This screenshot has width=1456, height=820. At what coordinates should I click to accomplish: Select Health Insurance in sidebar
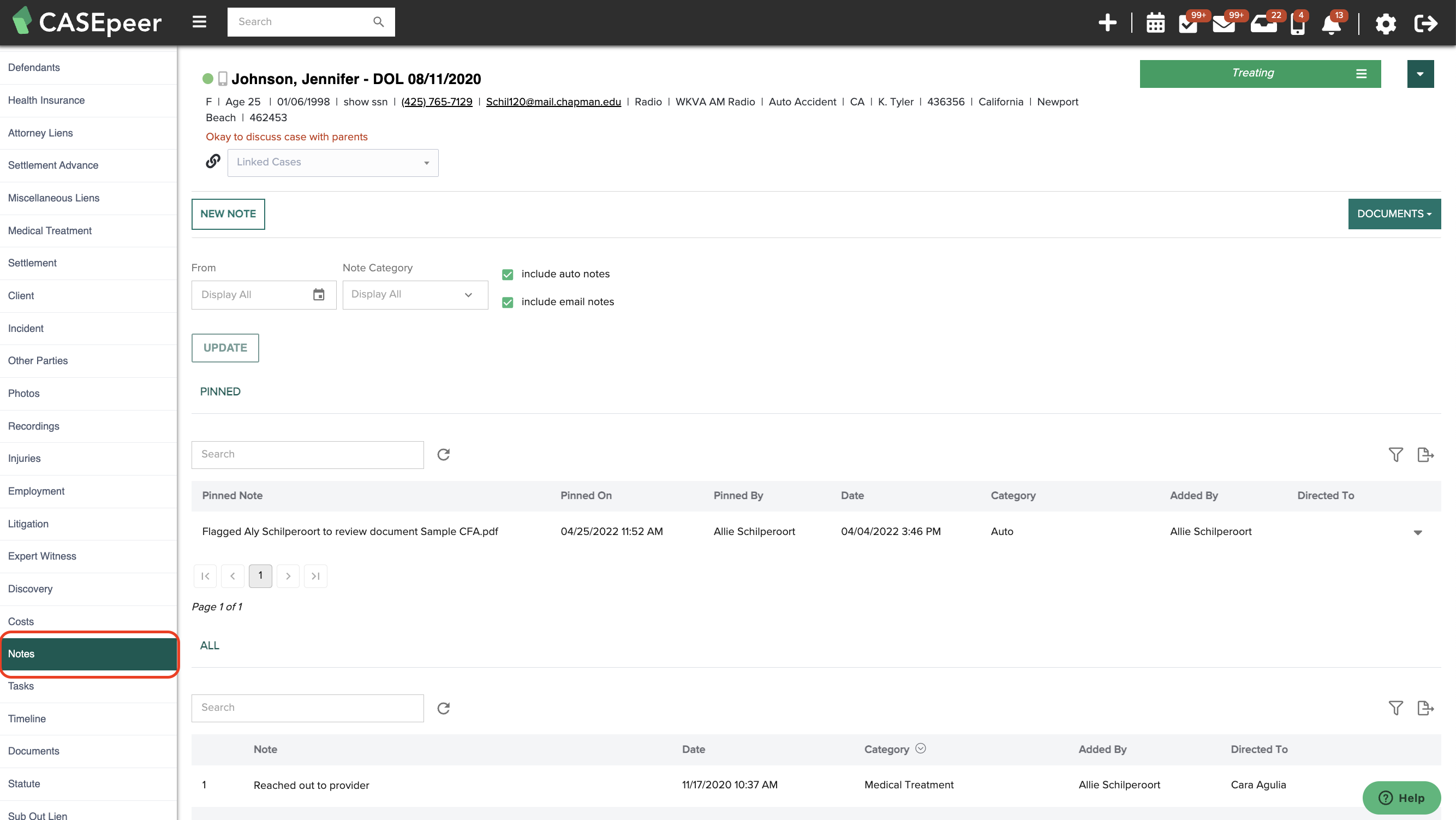[x=89, y=100]
